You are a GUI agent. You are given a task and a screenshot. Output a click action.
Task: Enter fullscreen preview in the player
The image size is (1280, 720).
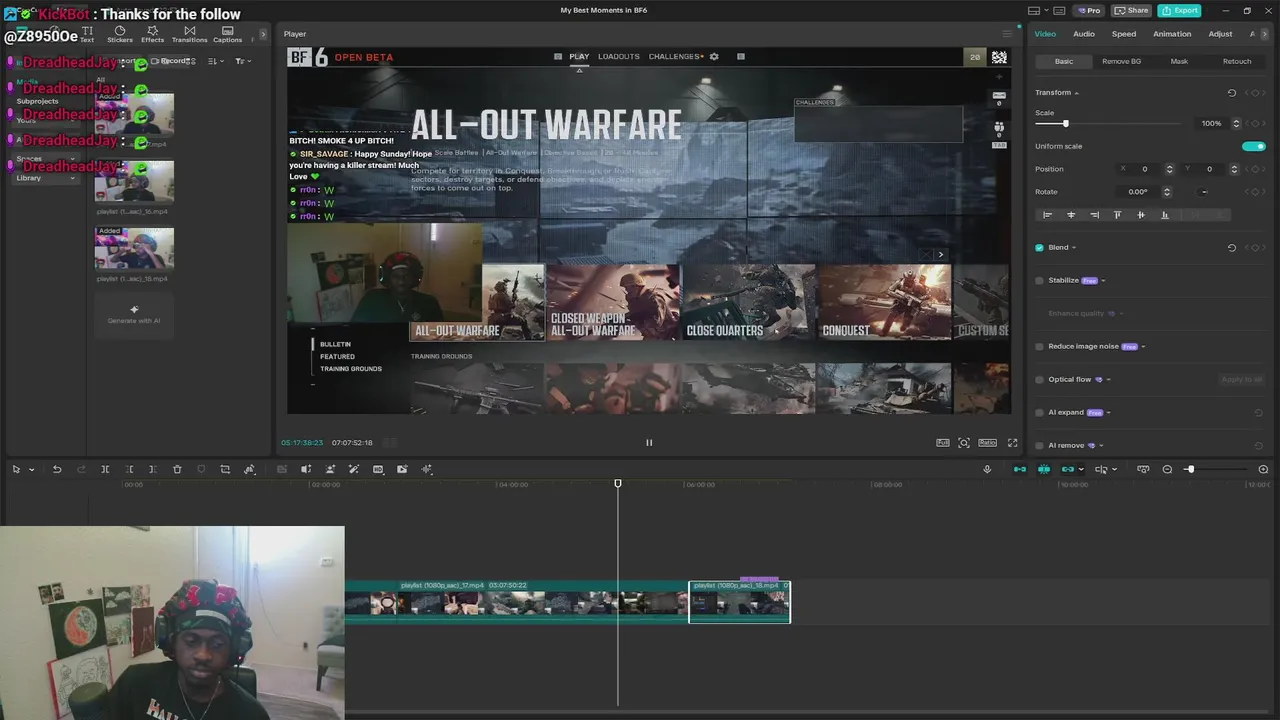tap(1012, 442)
